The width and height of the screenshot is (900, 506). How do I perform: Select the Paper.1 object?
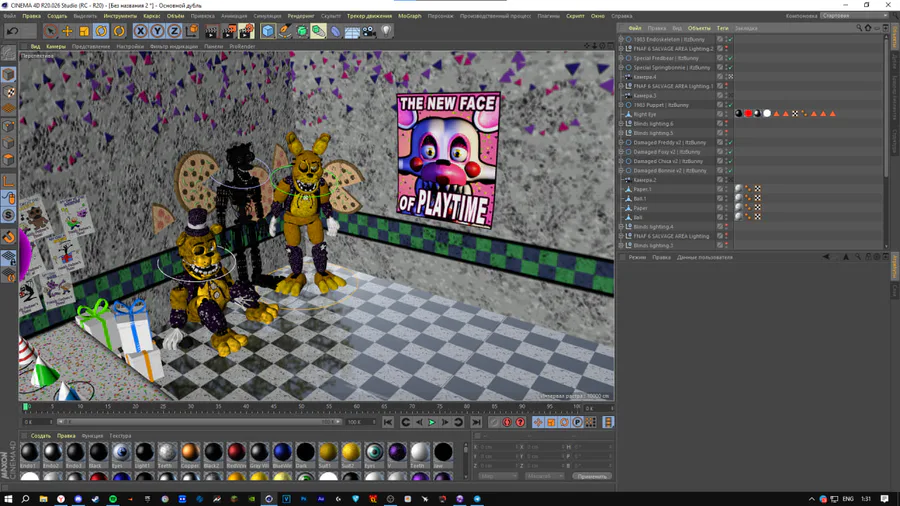[642, 189]
